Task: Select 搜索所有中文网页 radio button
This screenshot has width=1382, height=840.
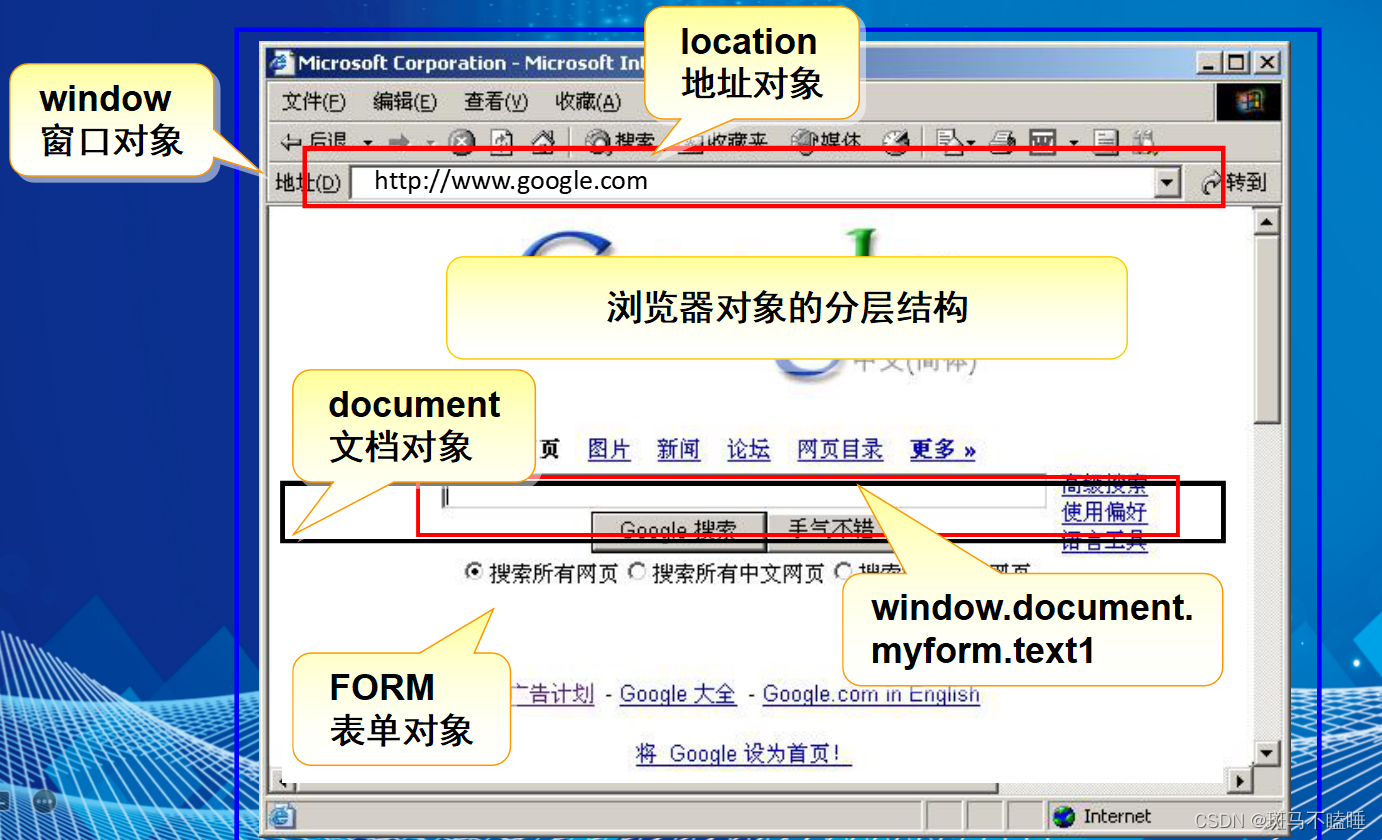Action: [637, 572]
